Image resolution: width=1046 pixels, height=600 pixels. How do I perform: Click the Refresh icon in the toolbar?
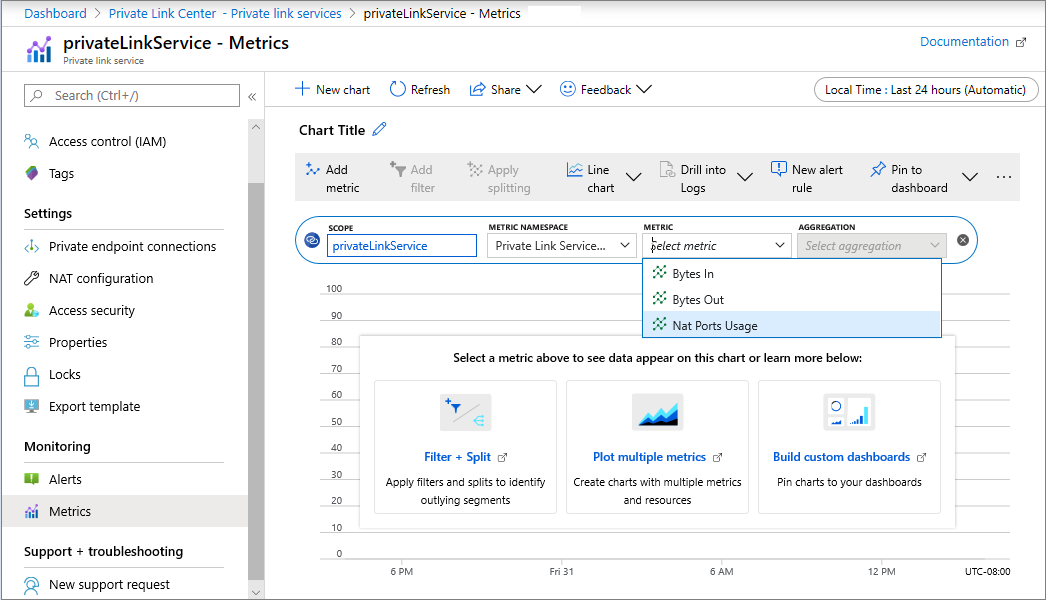(x=397, y=89)
